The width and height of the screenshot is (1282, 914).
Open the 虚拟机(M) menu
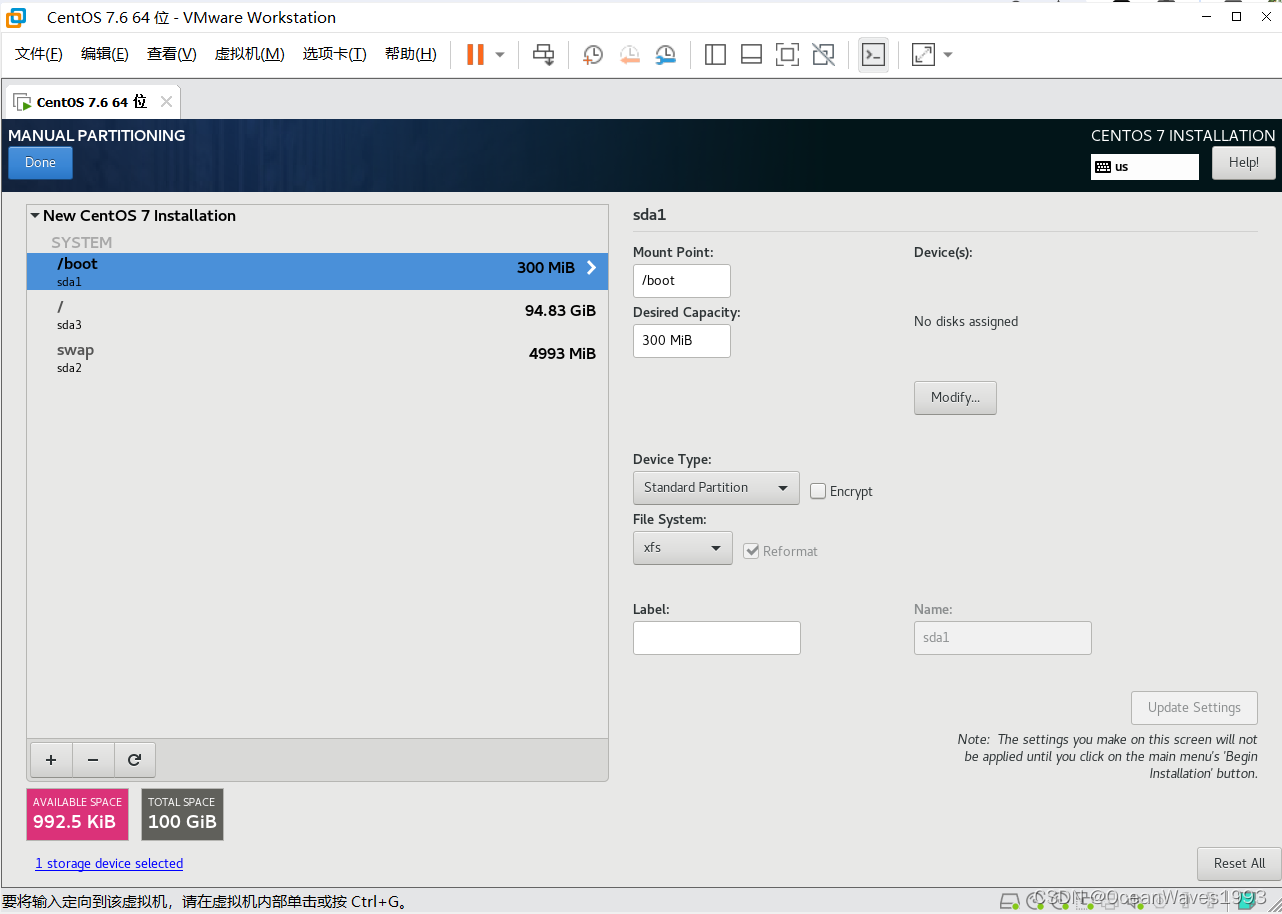click(250, 54)
